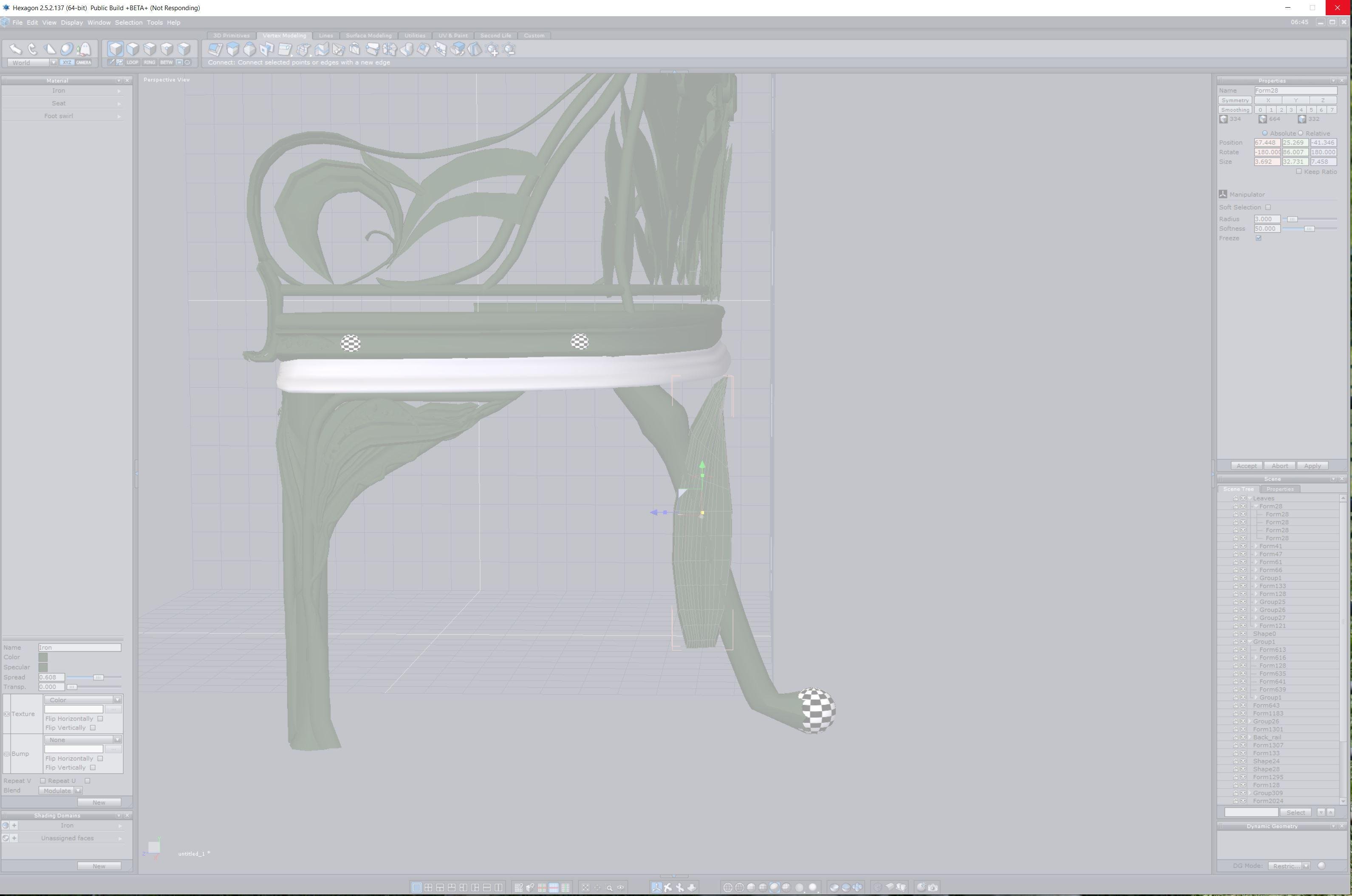Open the Selection menu
Screen dimensions: 1352x896
[x=129, y=22]
